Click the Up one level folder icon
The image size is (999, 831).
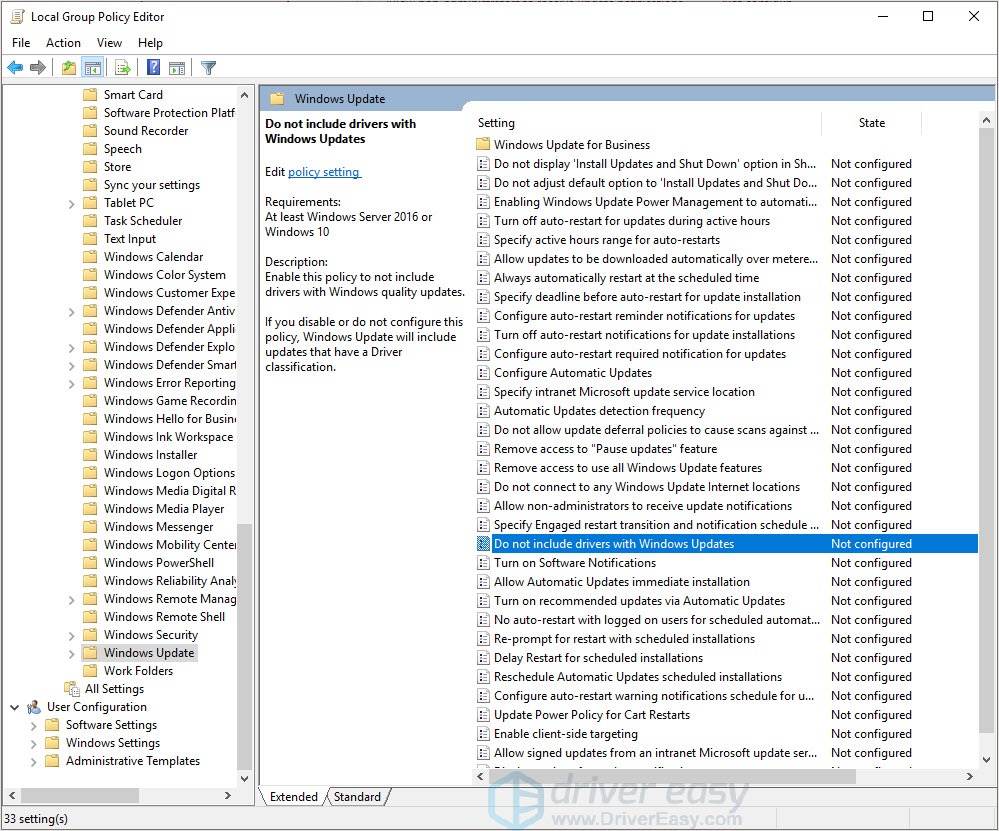coord(67,67)
